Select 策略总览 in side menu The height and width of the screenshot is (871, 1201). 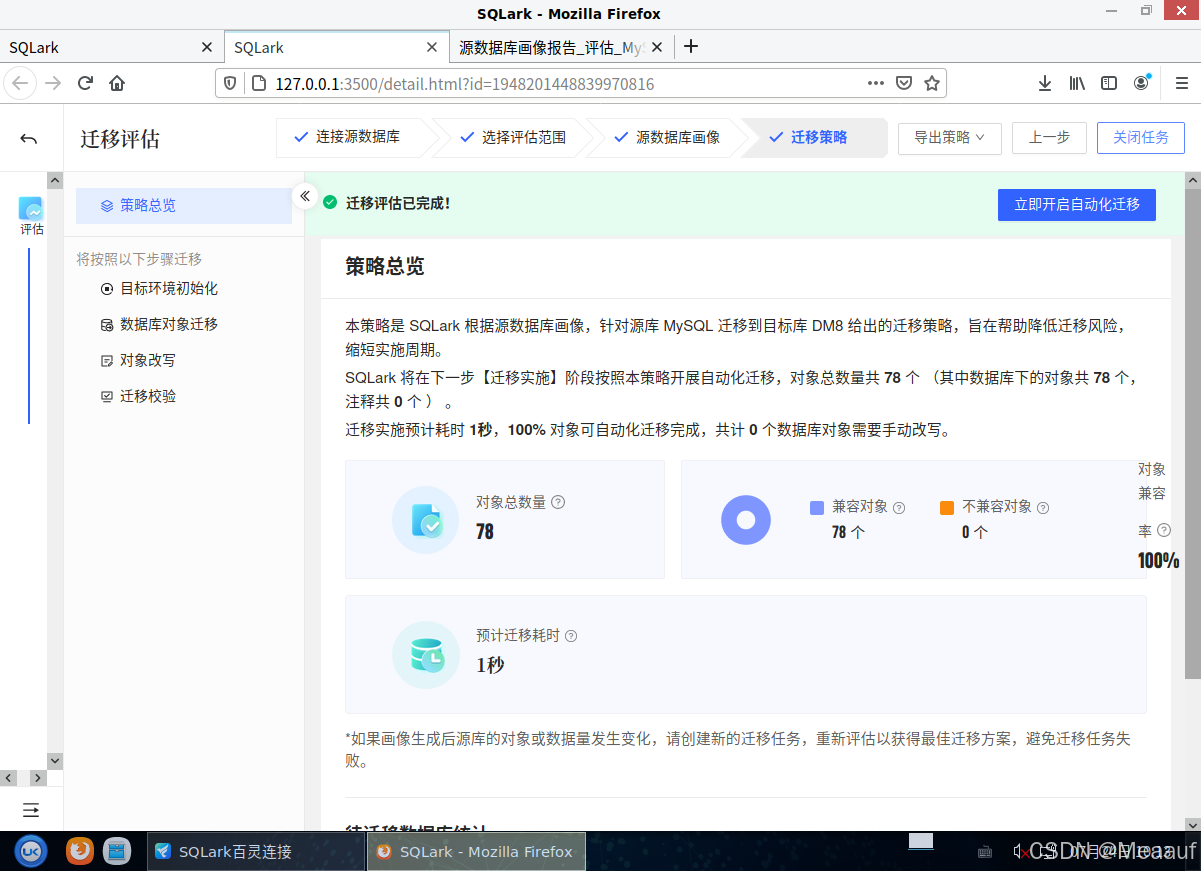[184, 205]
